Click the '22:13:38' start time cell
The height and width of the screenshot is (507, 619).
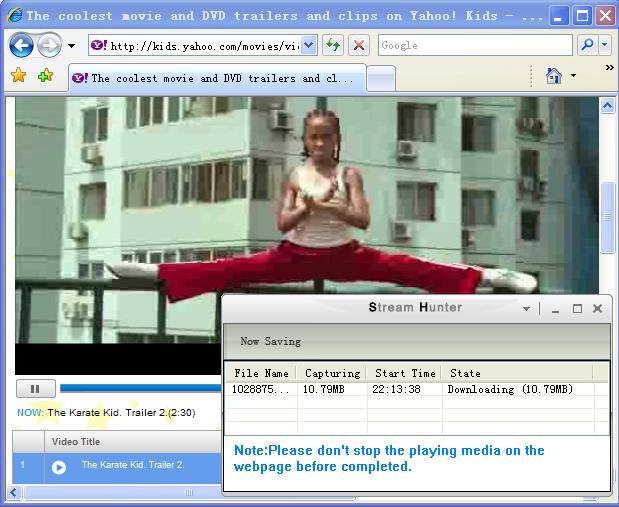396,389
